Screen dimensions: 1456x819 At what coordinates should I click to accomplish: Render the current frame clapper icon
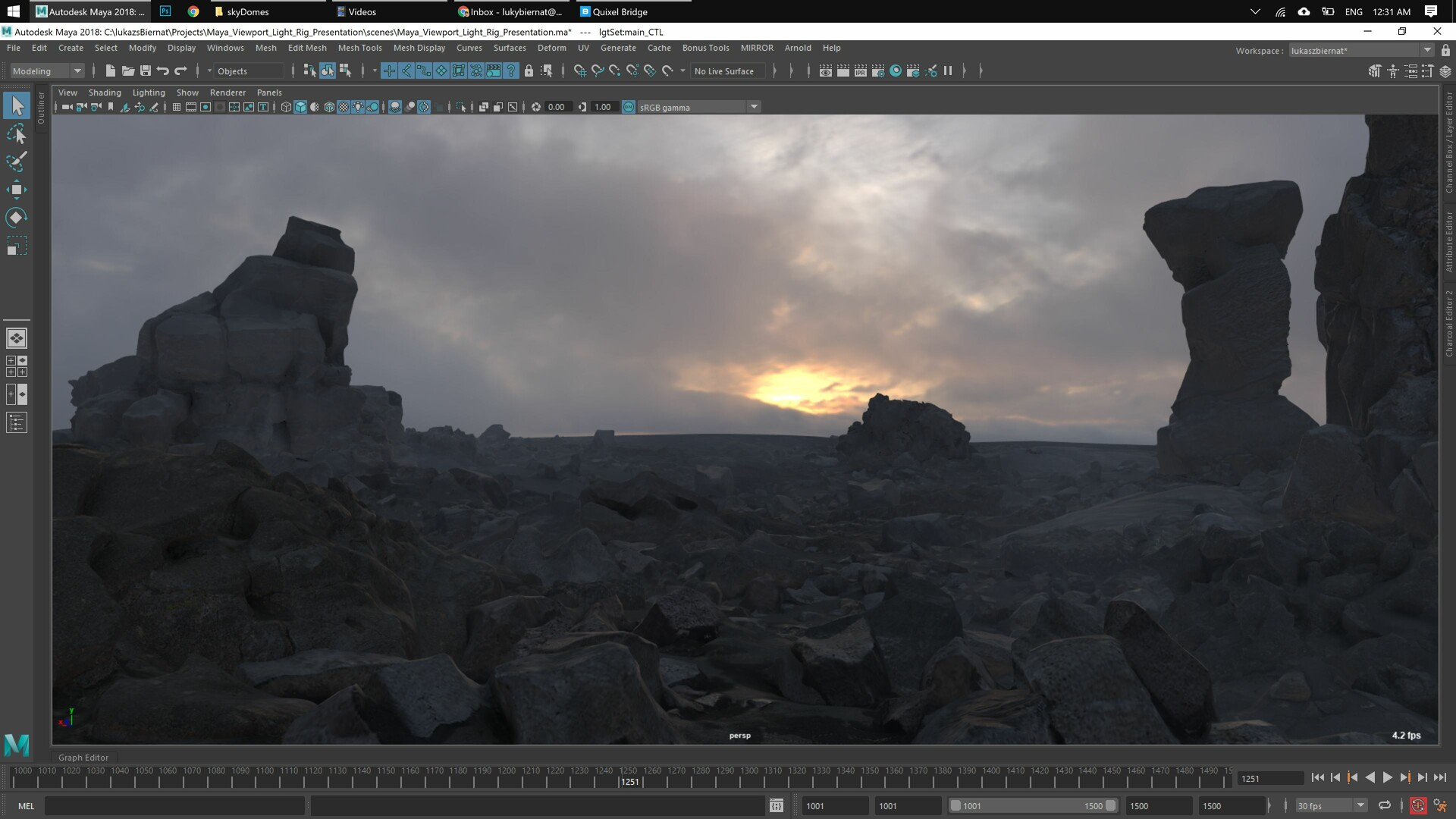[x=843, y=71]
